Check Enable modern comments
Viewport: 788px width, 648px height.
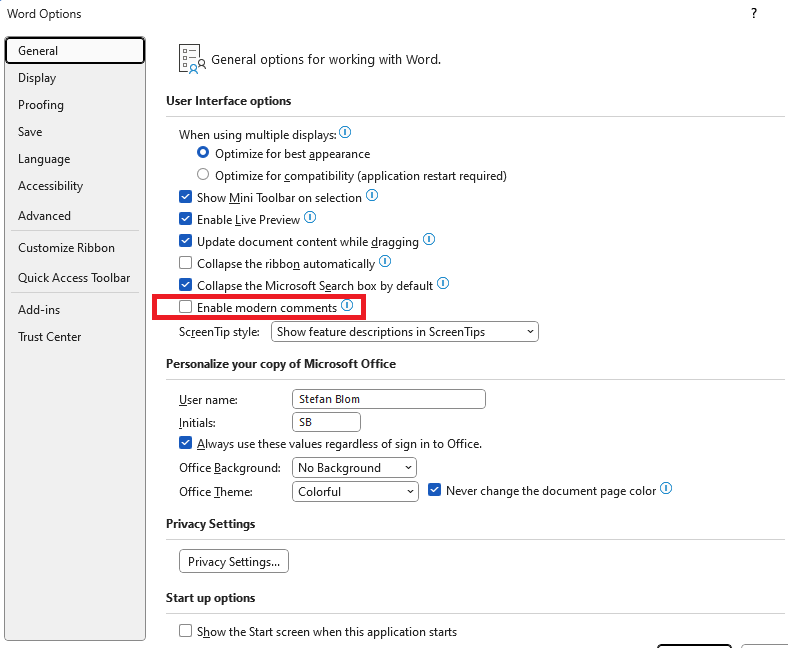point(185,307)
